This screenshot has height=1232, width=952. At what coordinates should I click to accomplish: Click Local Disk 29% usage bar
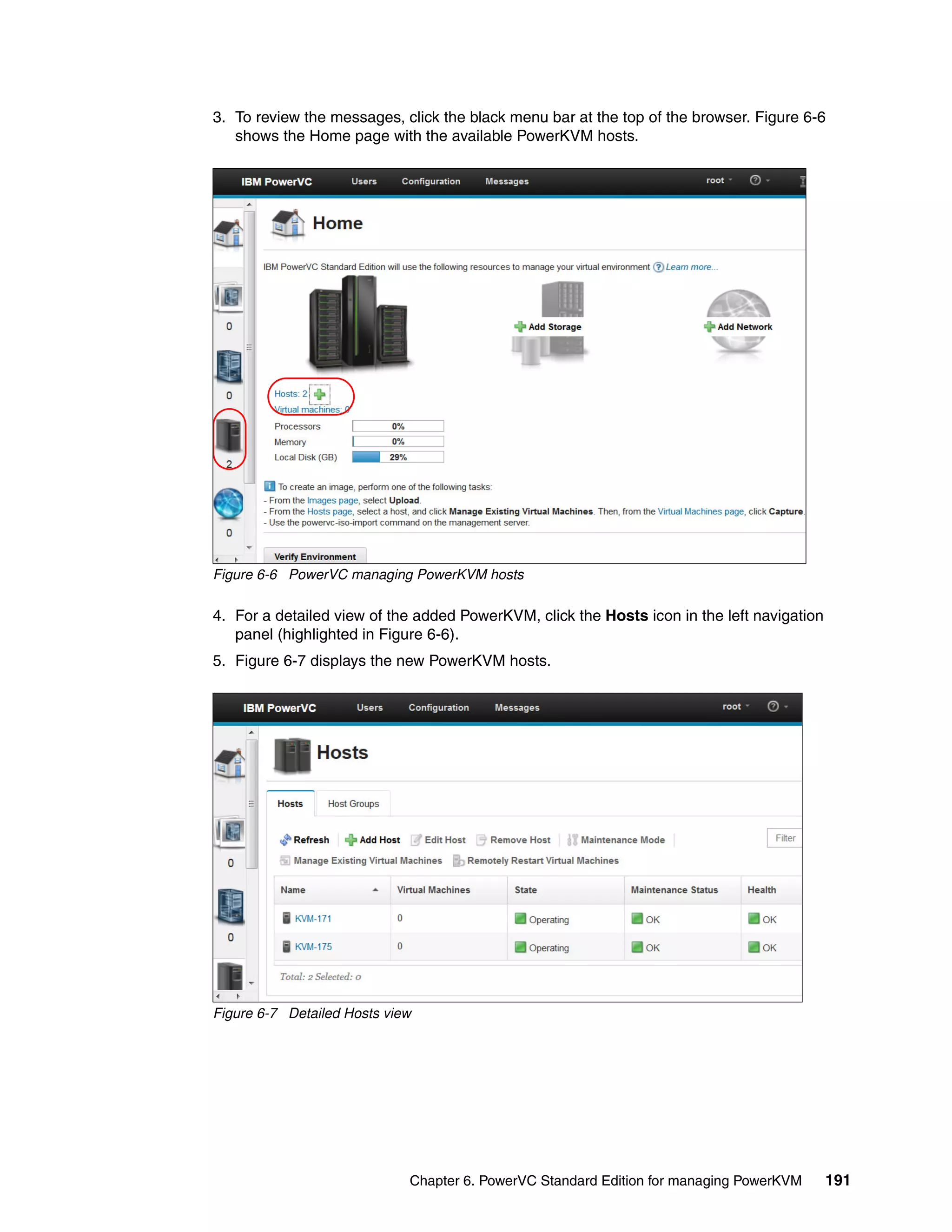(x=398, y=457)
